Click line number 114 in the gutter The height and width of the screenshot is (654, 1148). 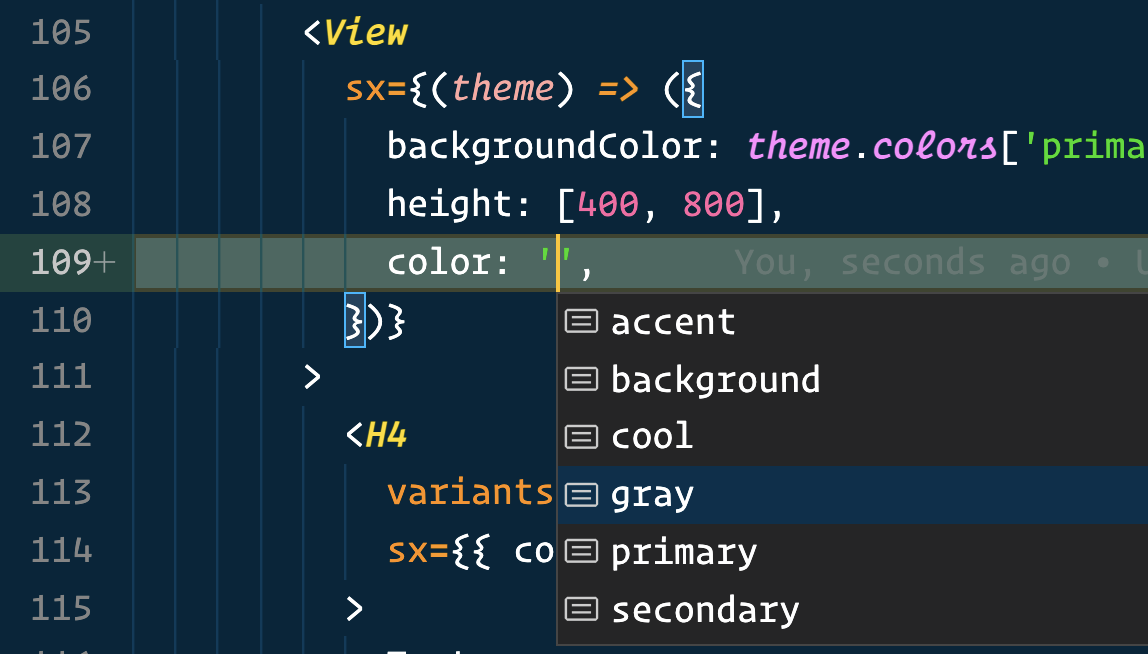pos(62,551)
